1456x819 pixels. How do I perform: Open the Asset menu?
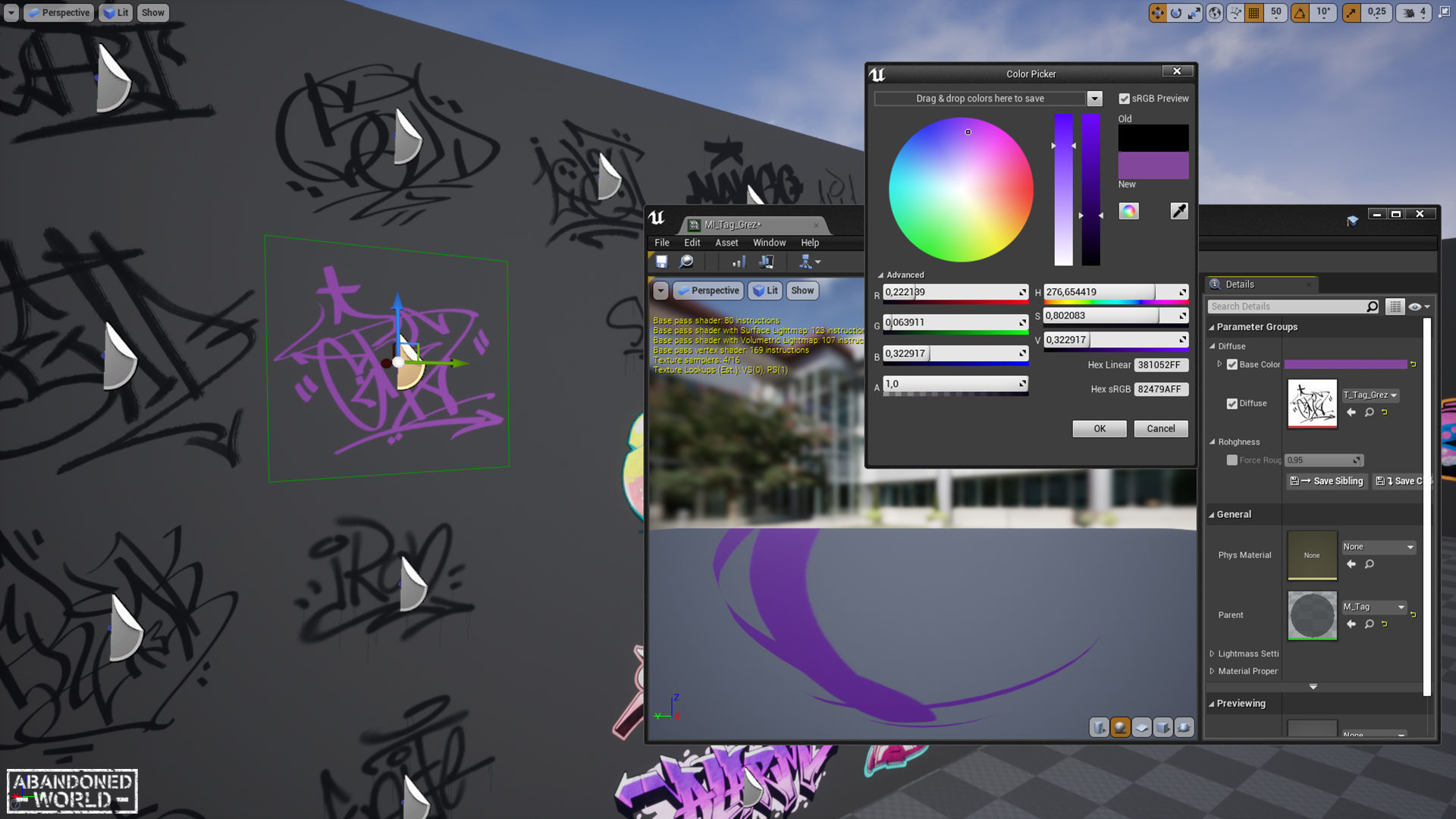(726, 243)
